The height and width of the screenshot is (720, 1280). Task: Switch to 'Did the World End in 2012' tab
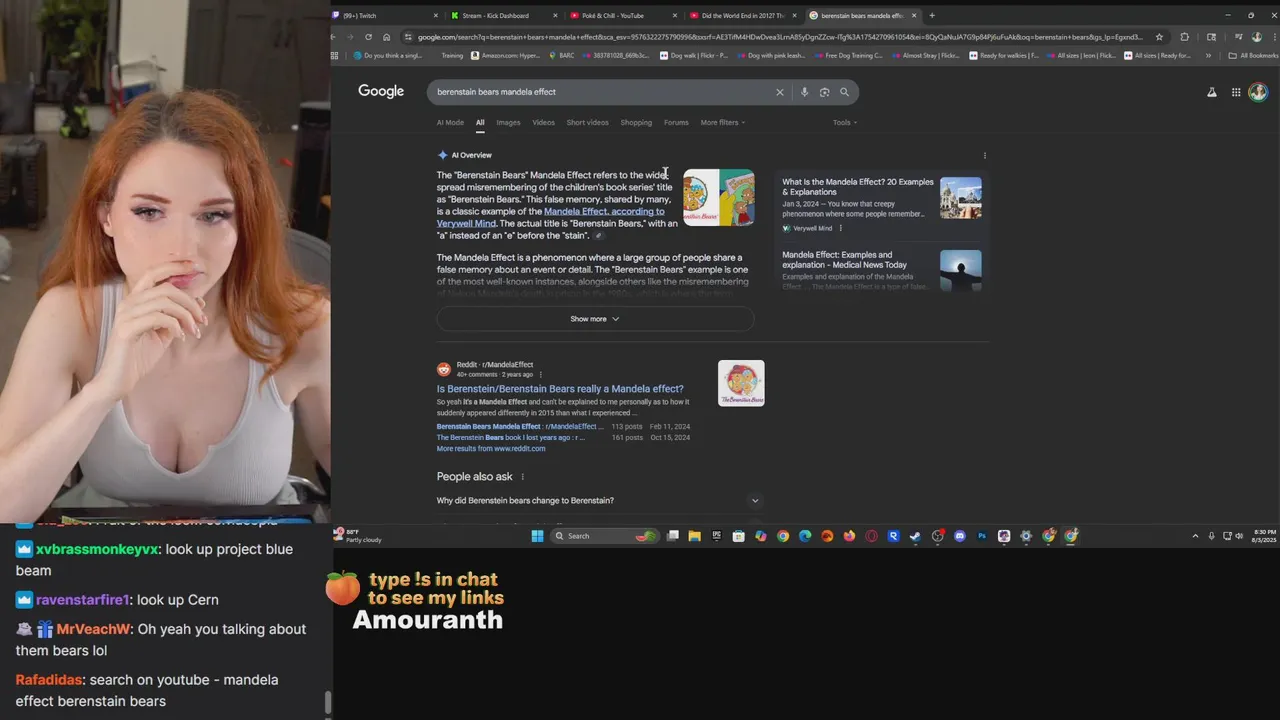point(742,15)
